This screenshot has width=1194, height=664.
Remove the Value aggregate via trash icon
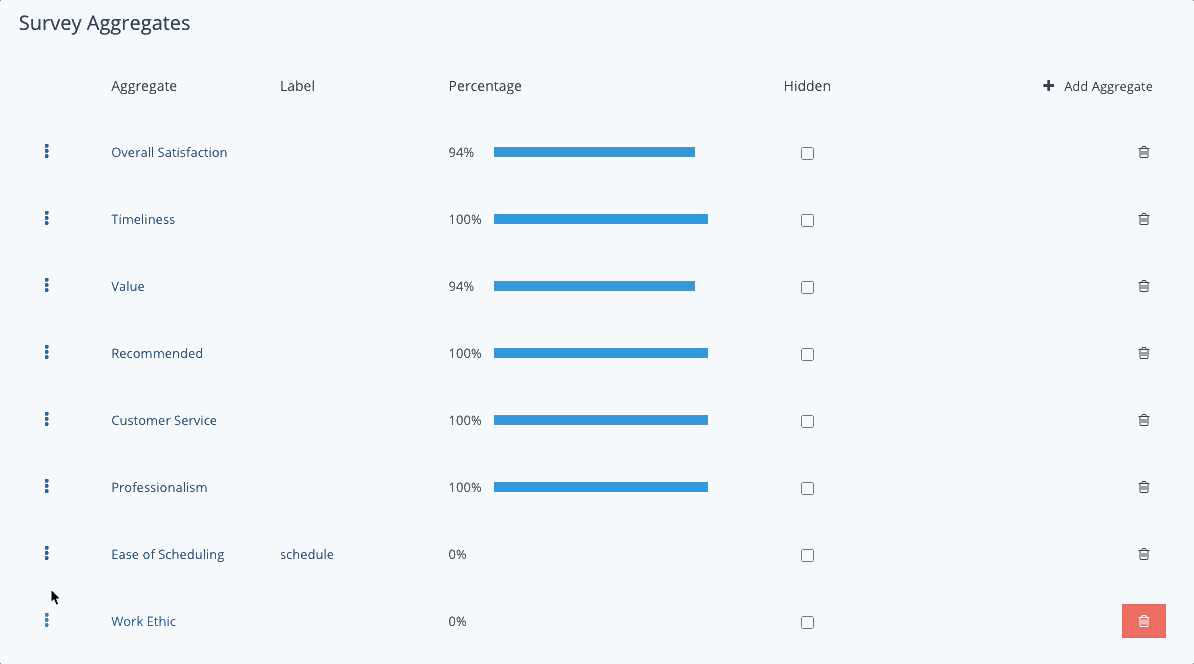pyautogui.click(x=1144, y=286)
